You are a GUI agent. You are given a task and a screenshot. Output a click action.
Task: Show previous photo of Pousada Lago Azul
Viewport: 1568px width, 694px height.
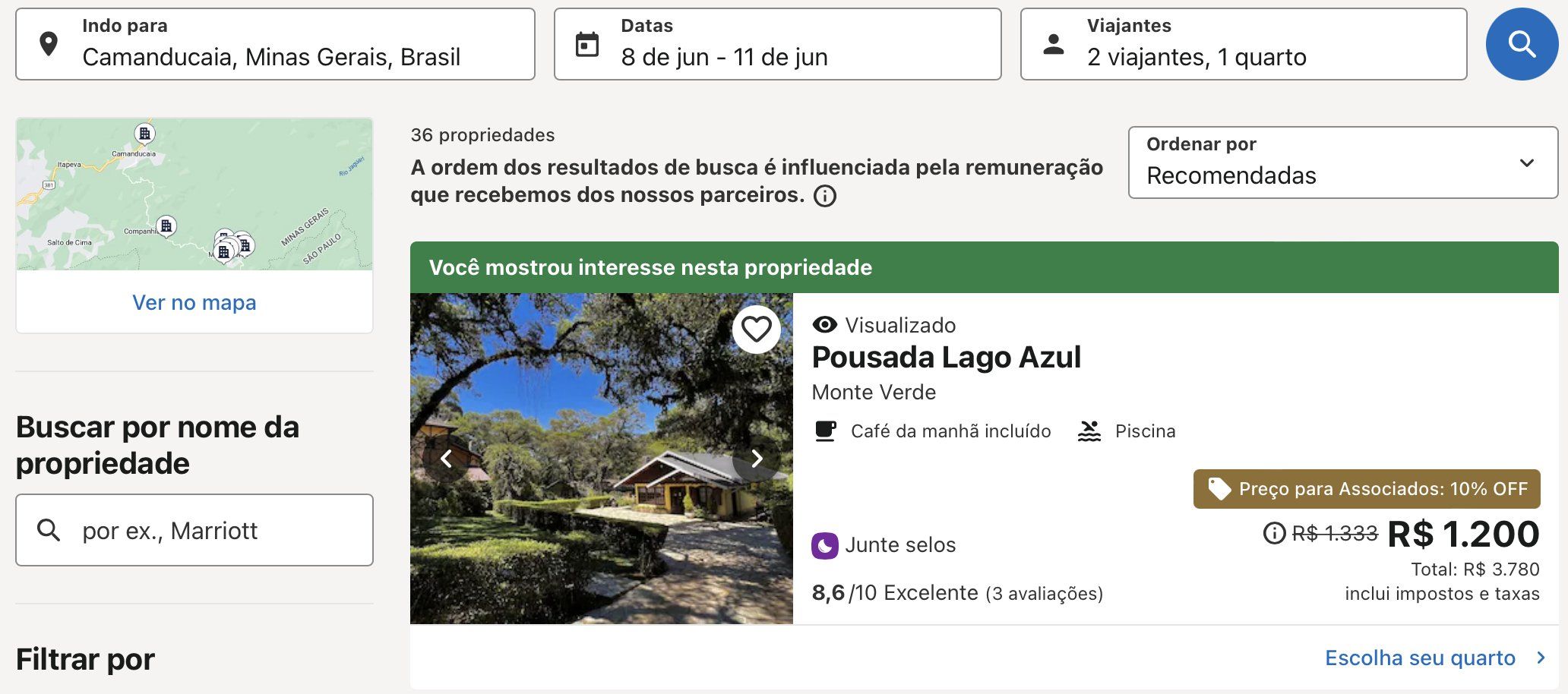pyautogui.click(x=447, y=459)
